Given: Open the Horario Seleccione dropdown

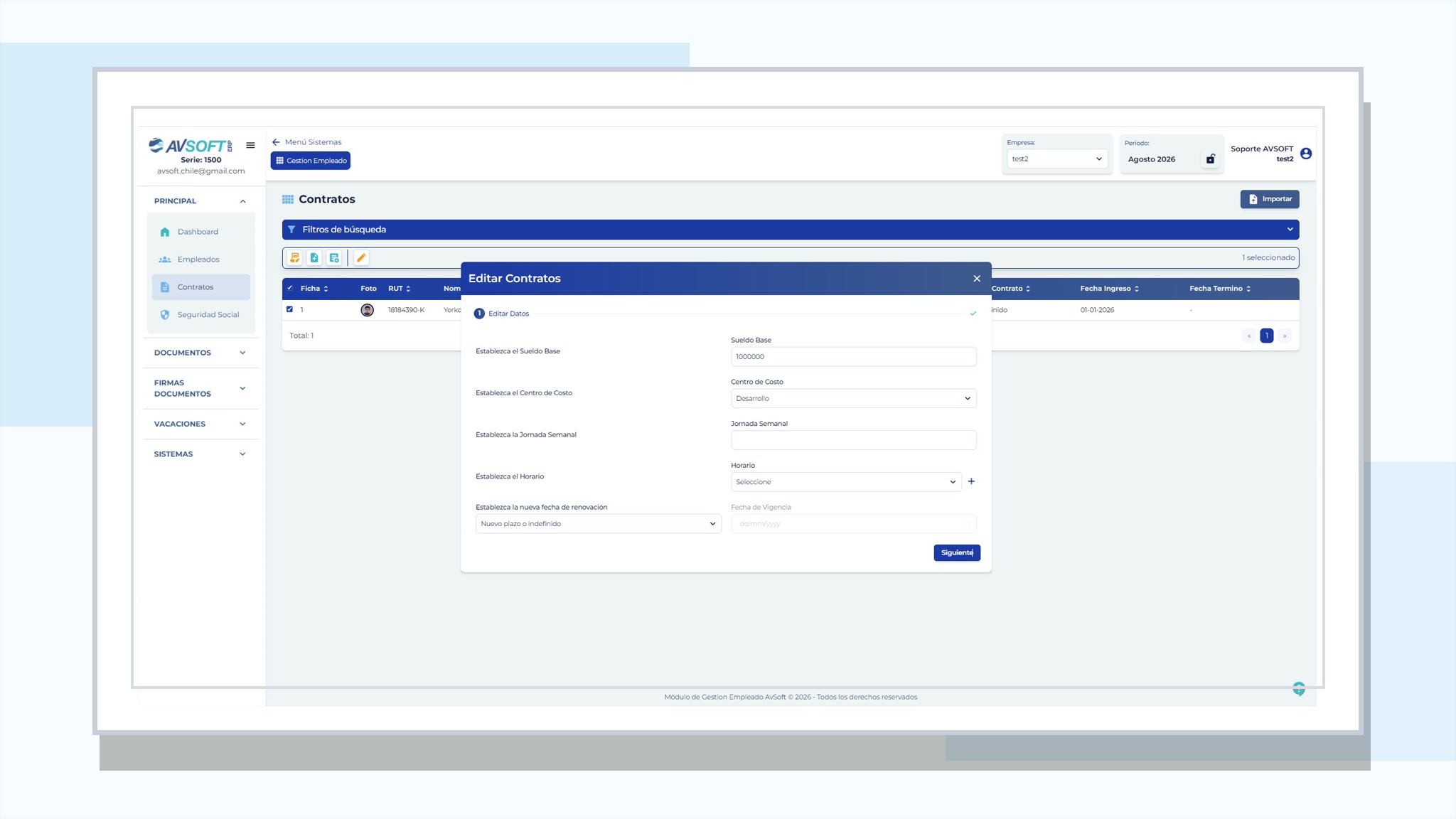Looking at the screenshot, I should pyautogui.click(x=846, y=482).
